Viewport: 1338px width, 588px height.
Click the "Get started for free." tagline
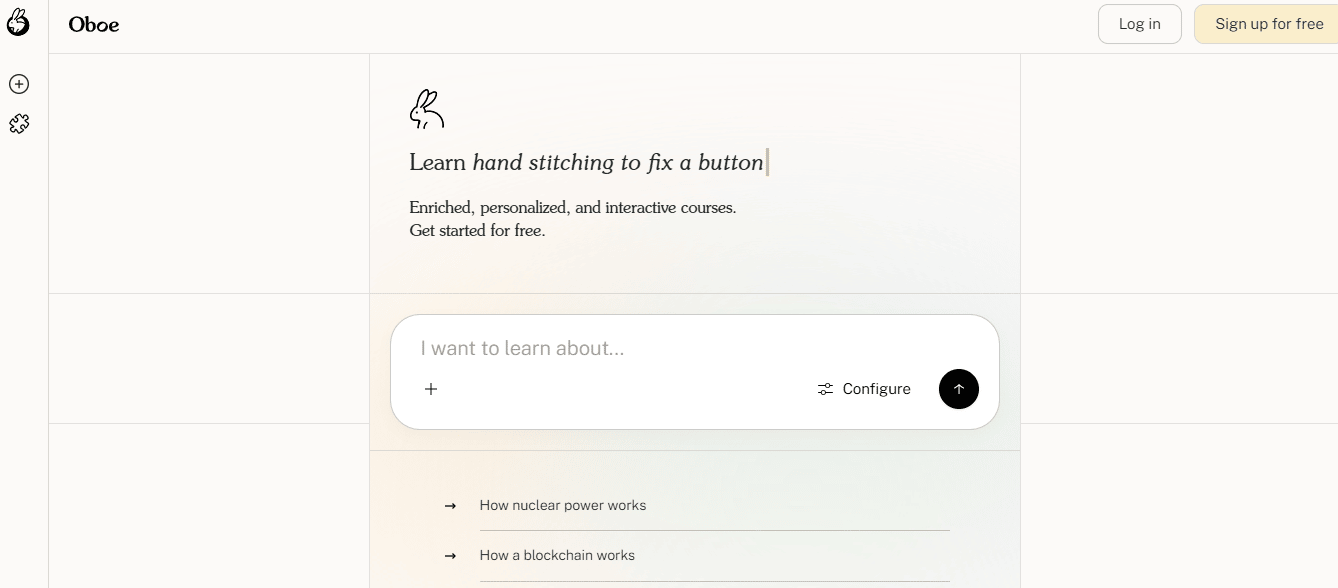tap(477, 231)
